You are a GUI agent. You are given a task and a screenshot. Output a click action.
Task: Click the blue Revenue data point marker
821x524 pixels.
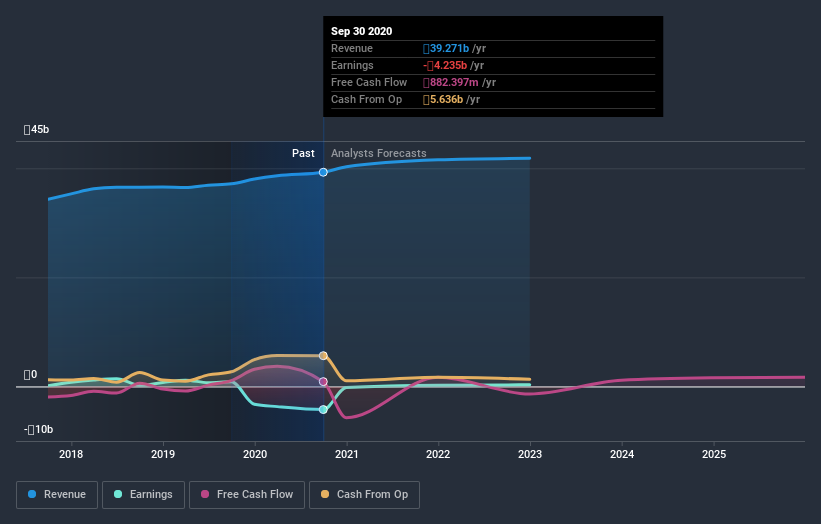pyautogui.click(x=323, y=172)
